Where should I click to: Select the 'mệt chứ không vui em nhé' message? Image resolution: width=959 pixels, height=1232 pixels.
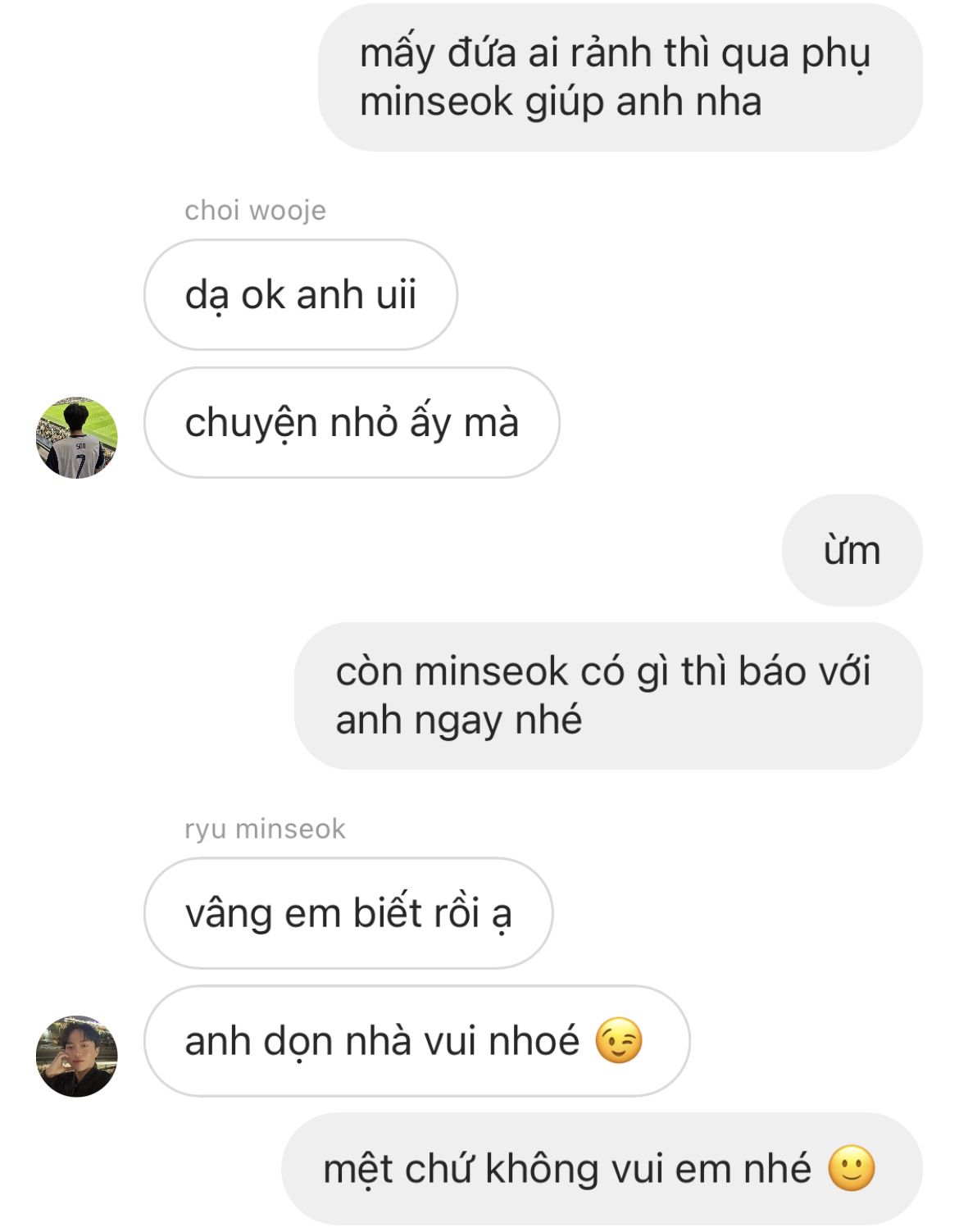(x=602, y=1169)
